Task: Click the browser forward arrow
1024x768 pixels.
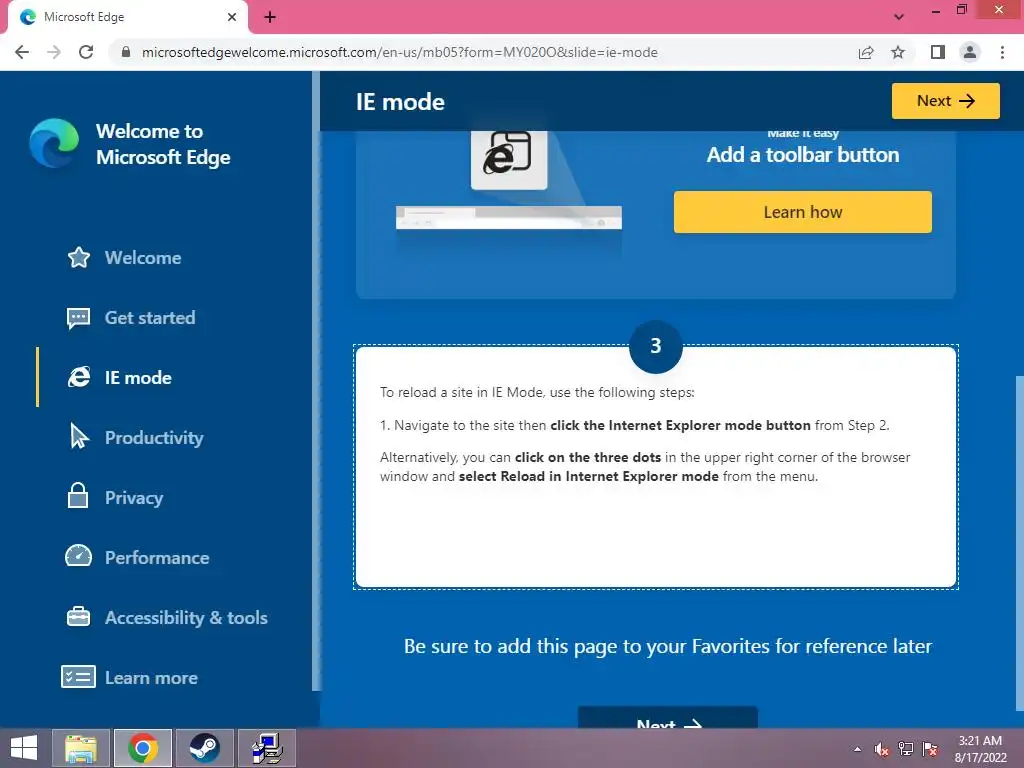Action: click(54, 52)
